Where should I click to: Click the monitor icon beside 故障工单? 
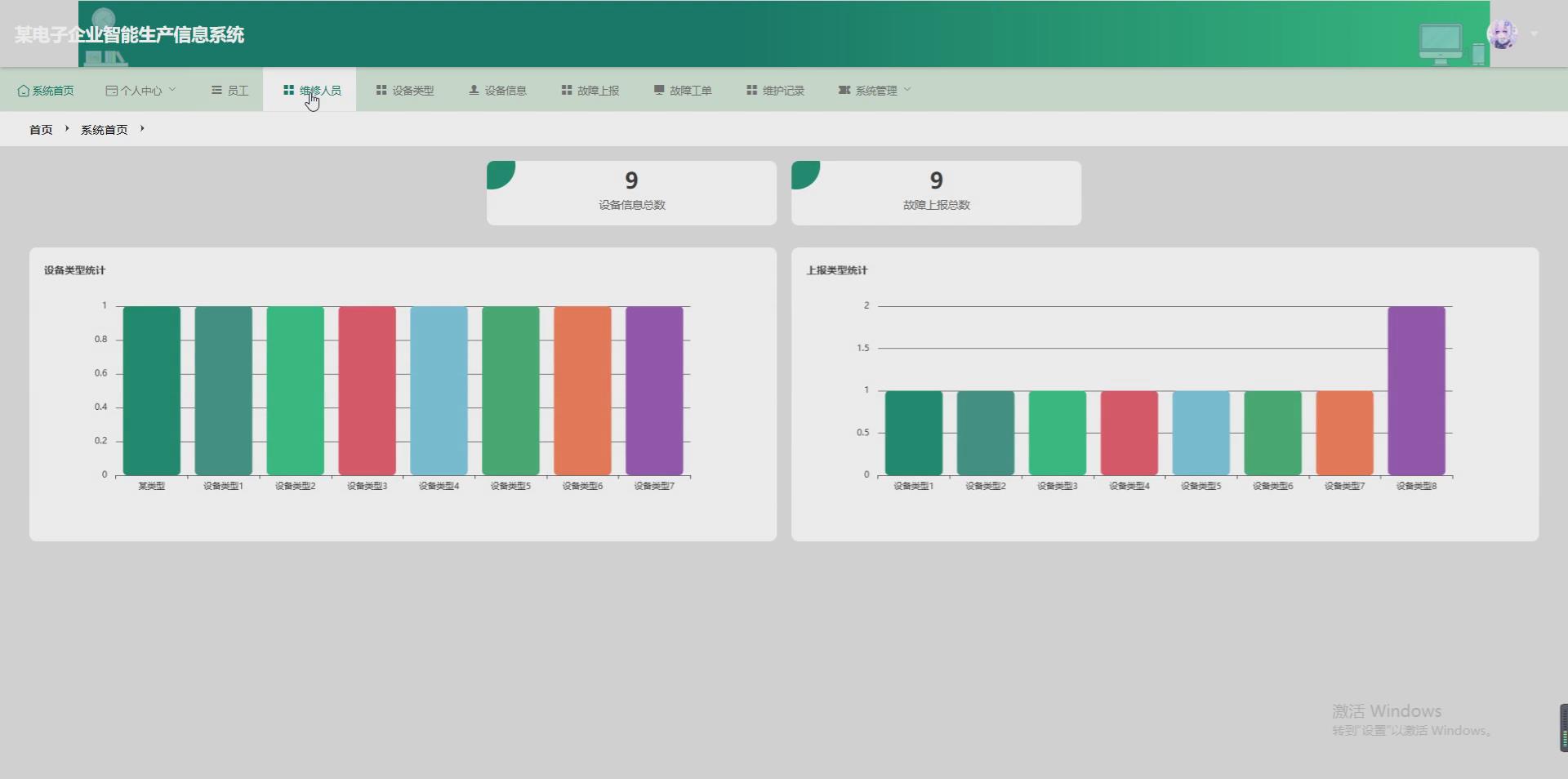(x=659, y=90)
